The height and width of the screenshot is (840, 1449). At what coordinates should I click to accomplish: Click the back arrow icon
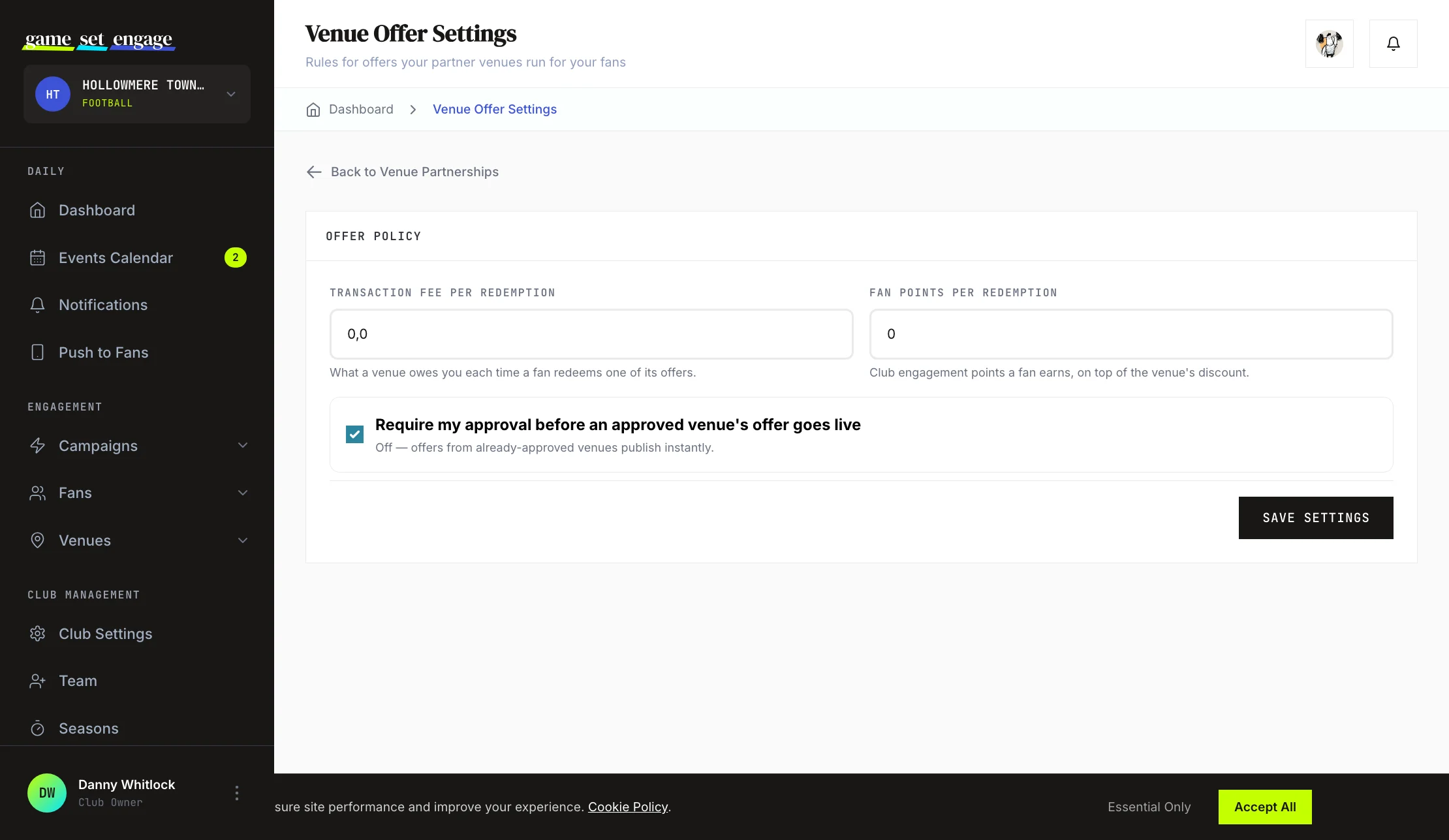point(314,172)
